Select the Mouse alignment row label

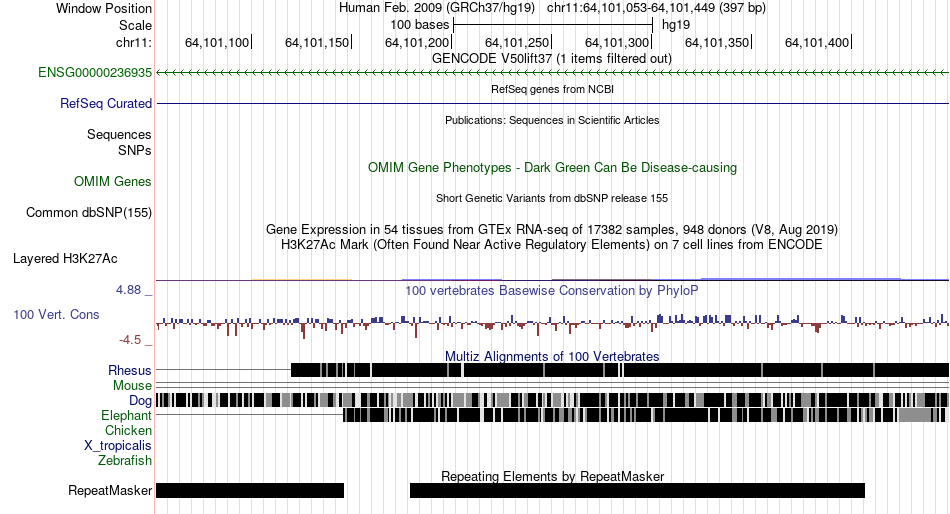[x=133, y=386]
